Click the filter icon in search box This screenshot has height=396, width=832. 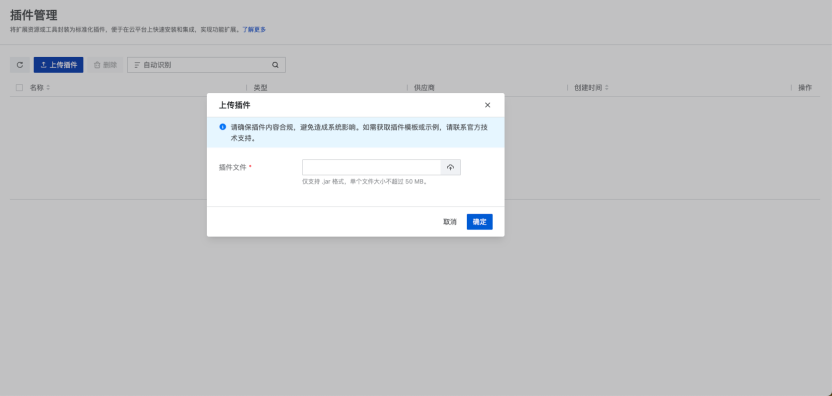tap(137, 65)
